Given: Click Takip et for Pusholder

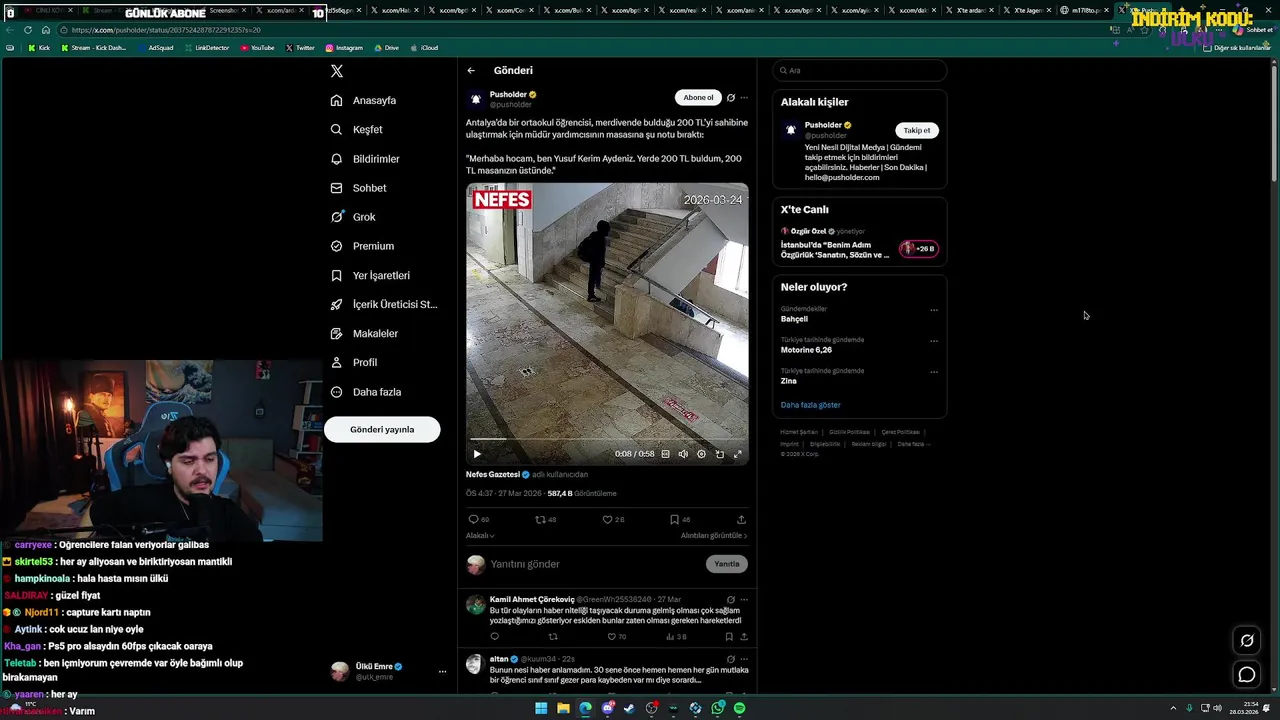Looking at the screenshot, I should (x=917, y=130).
